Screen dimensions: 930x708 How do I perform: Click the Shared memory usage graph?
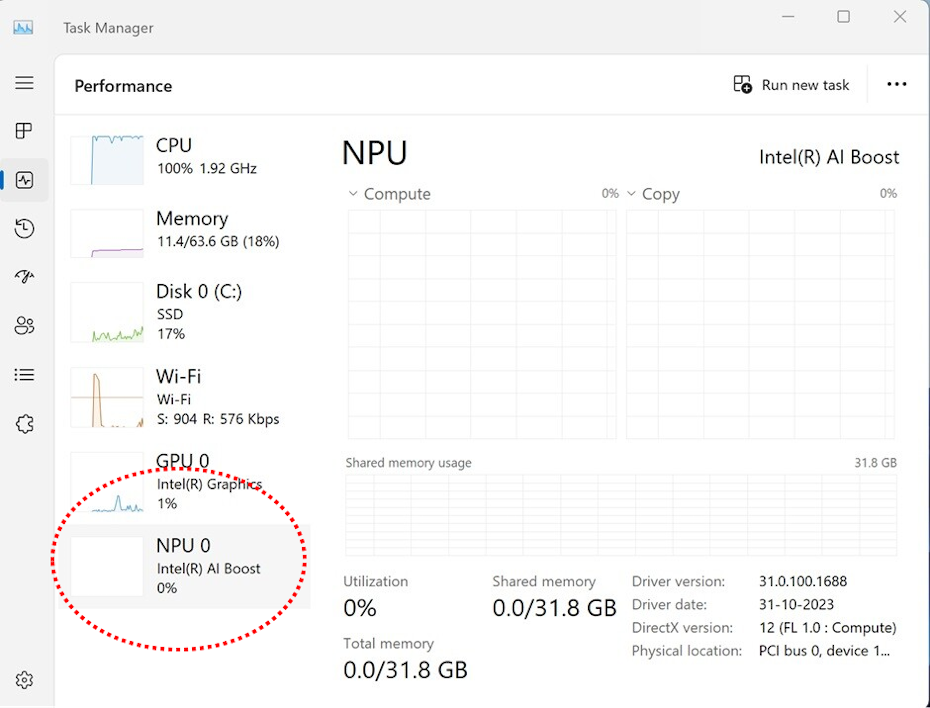coord(620,515)
